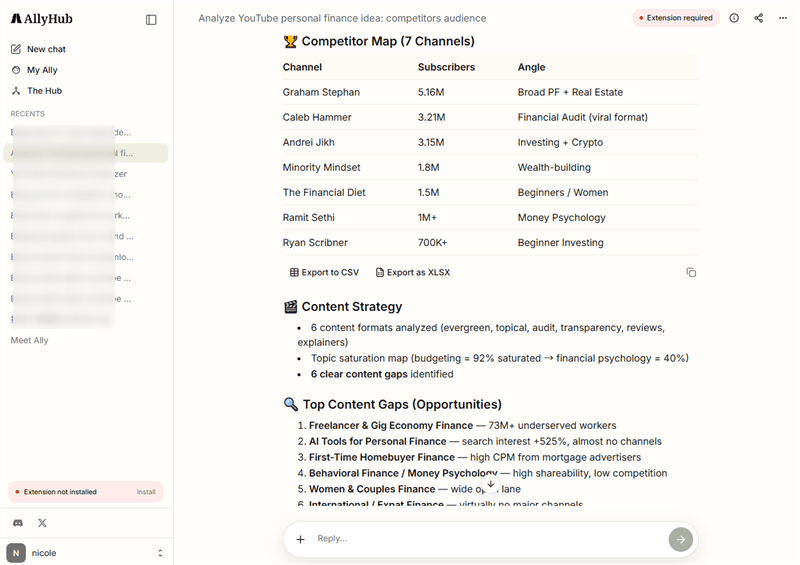Screen dimensions: 800x565
Task: Click the nicole avatar N
Action: 16,553
